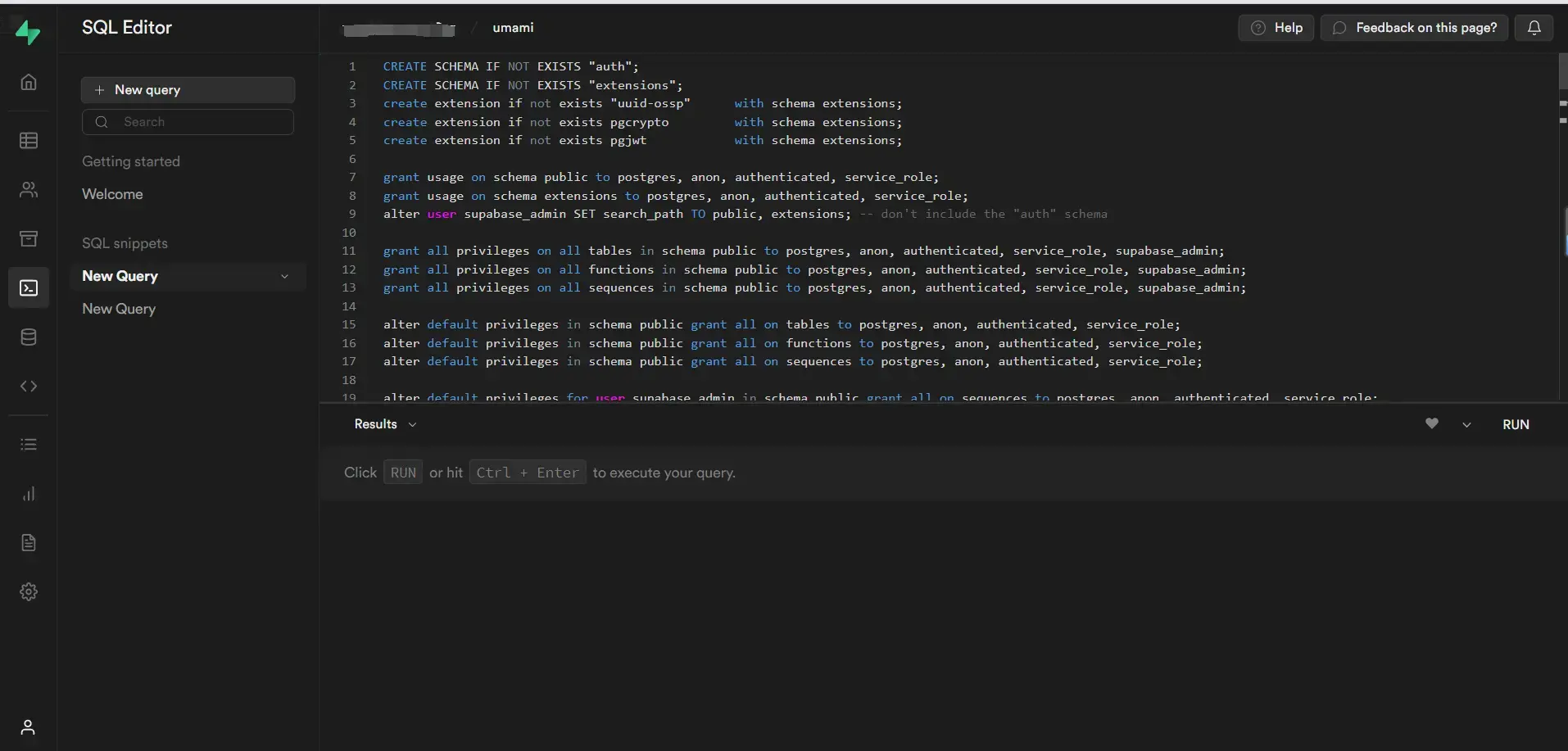
Task: Collapse the results panel chevron beside RUN
Action: click(x=1466, y=425)
